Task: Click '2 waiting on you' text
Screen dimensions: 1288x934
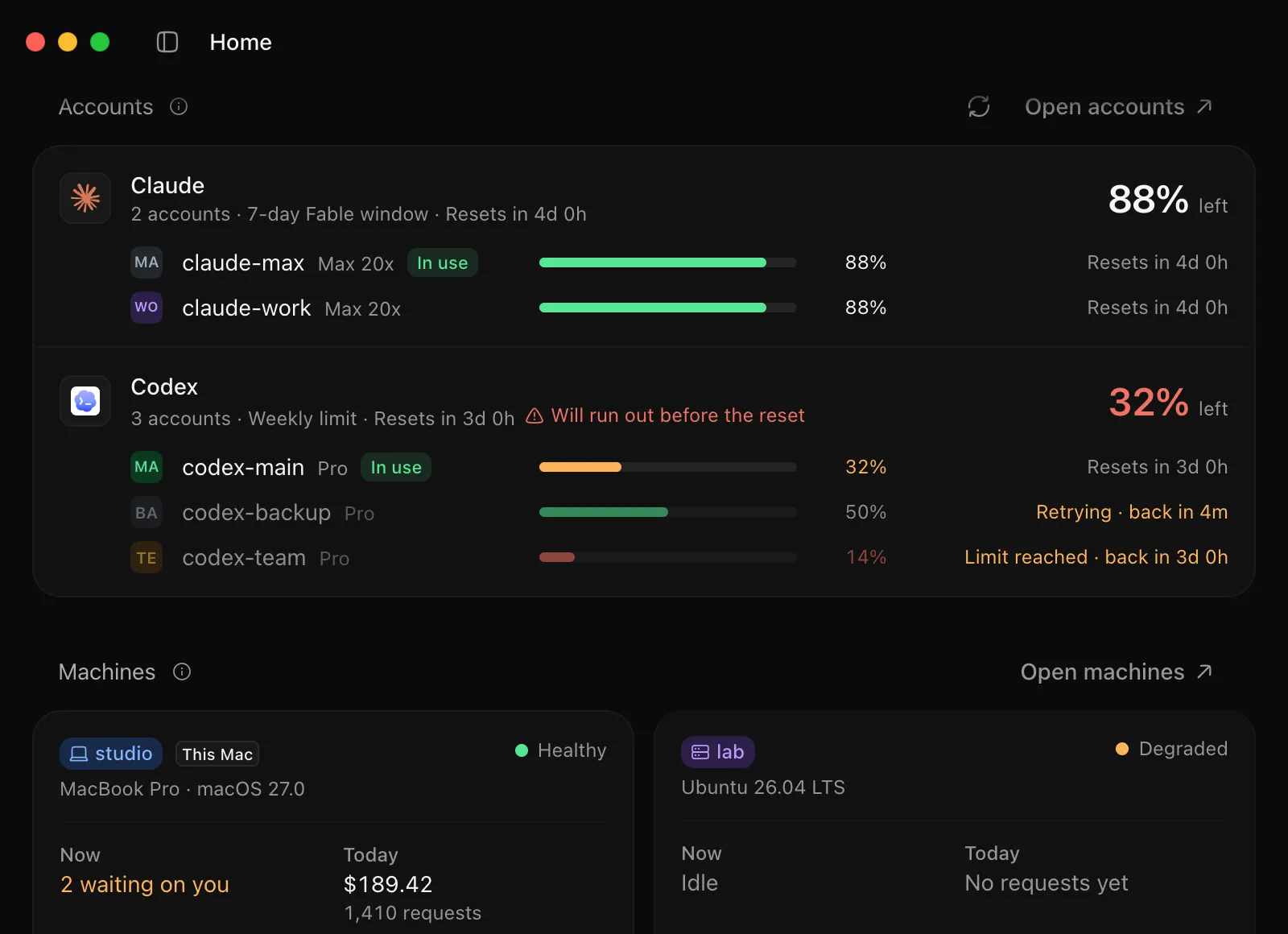Action: 145,884
